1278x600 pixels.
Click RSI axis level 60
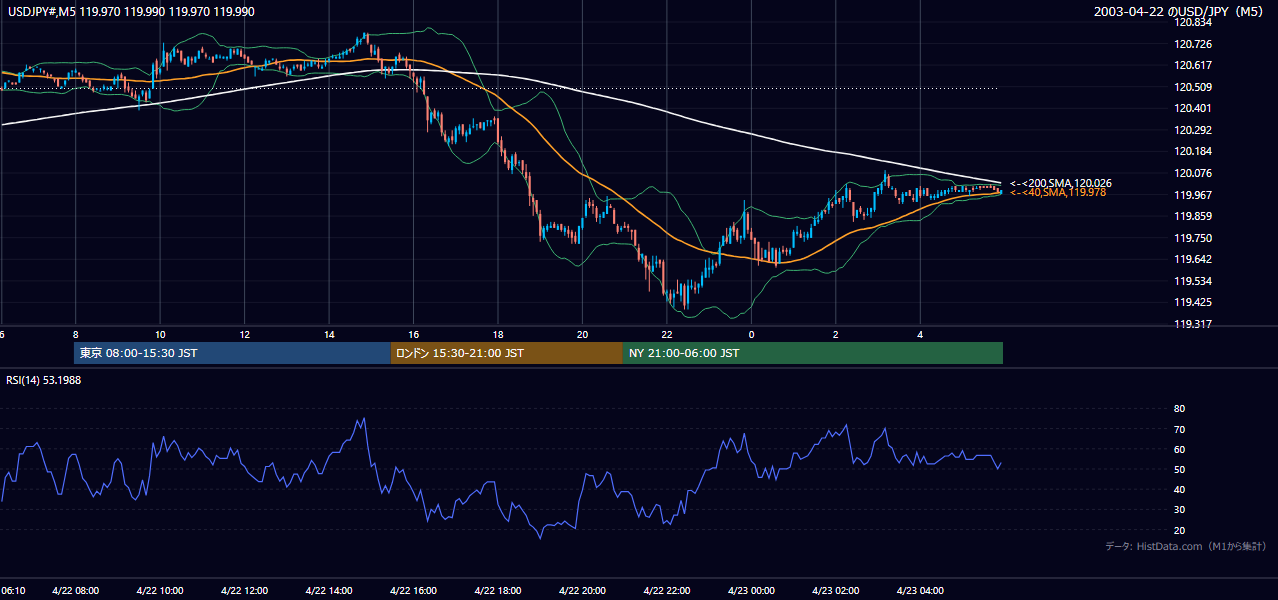pos(1179,449)
